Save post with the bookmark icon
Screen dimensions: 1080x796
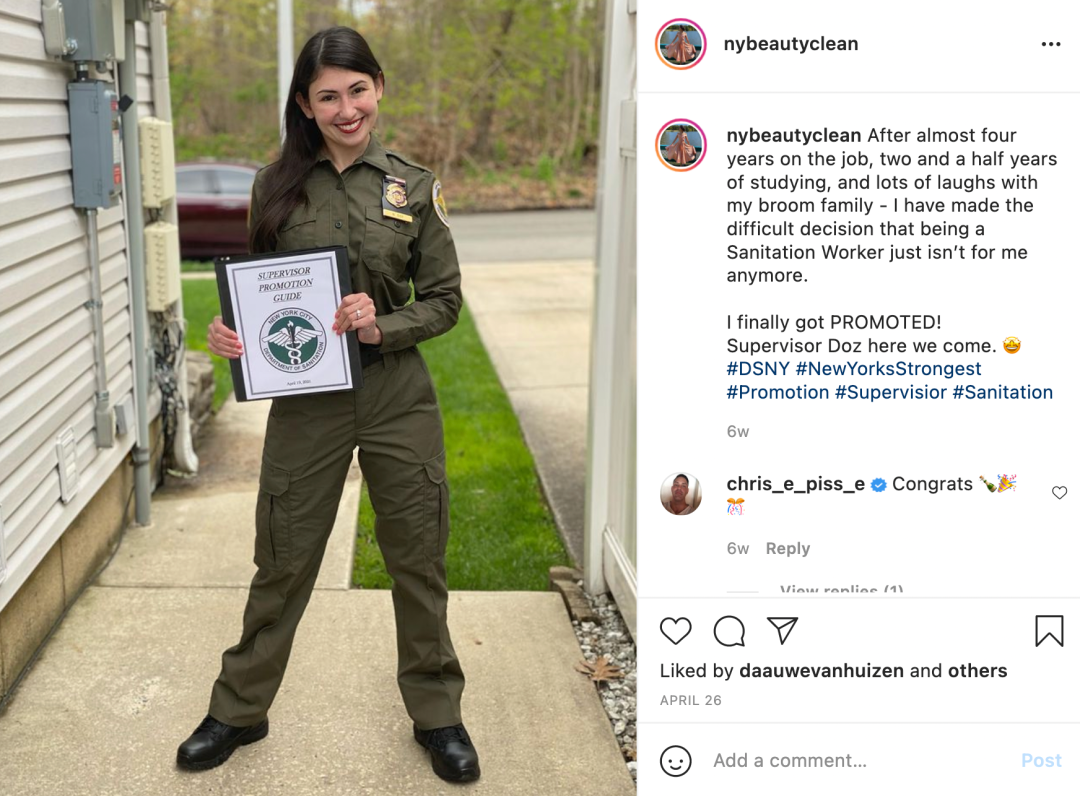pyautogui.click(x=1049, y=631)
